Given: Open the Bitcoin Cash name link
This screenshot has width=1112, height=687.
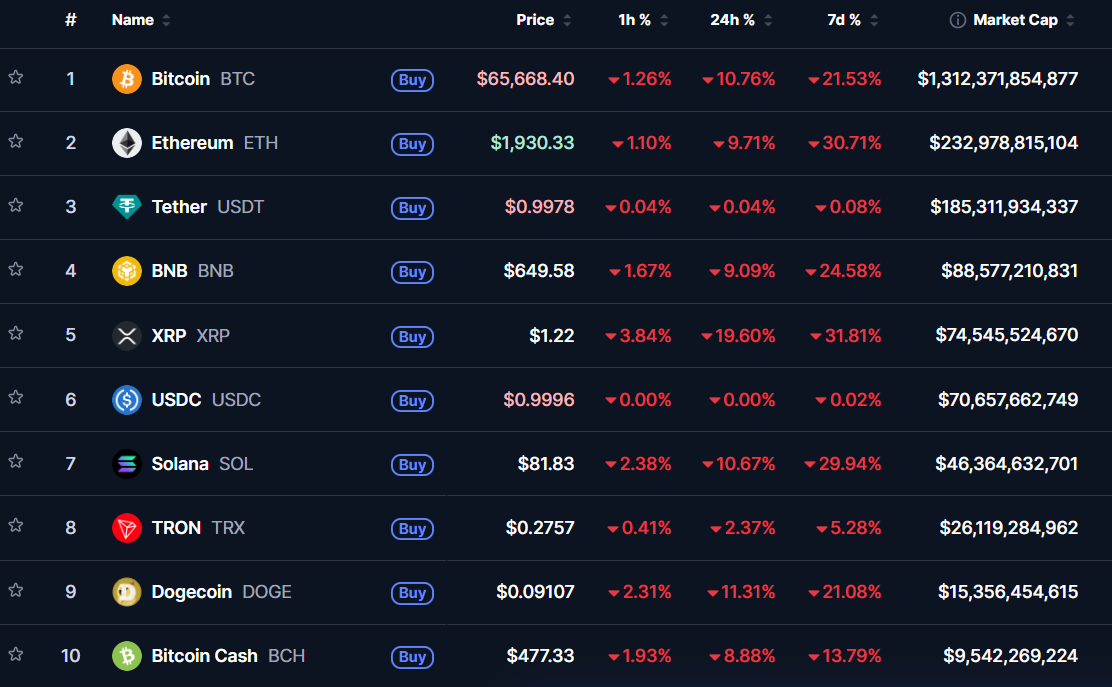Looking at the screenshot, I should 204,656.
